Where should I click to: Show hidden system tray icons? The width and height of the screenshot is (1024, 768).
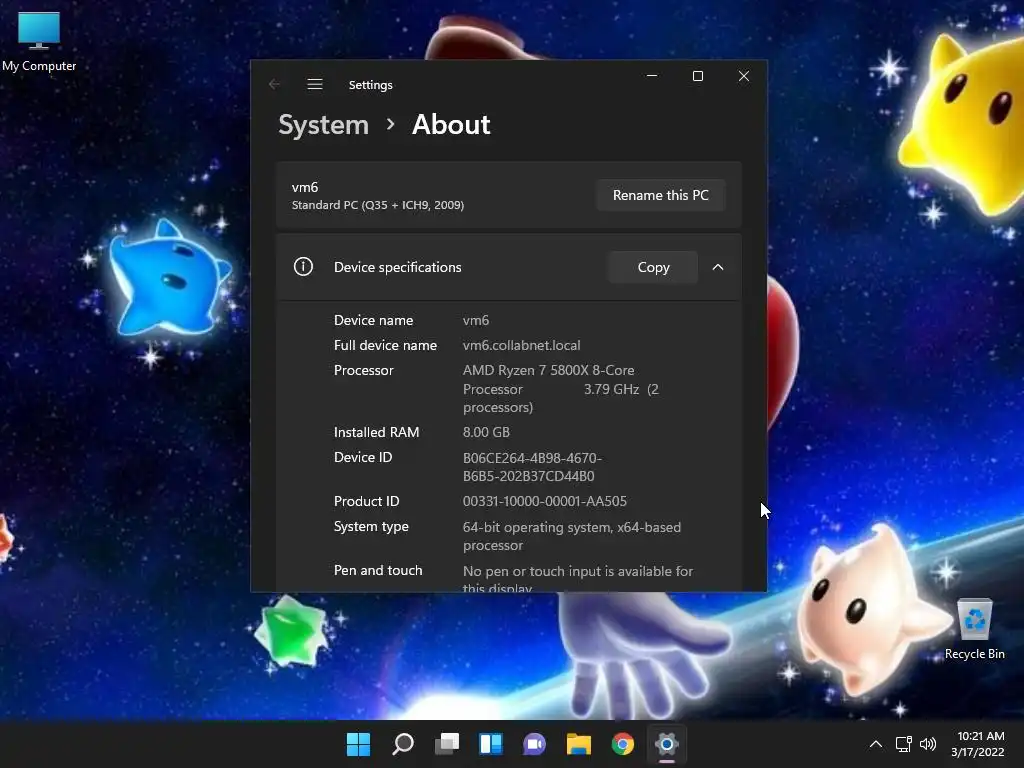876,744
